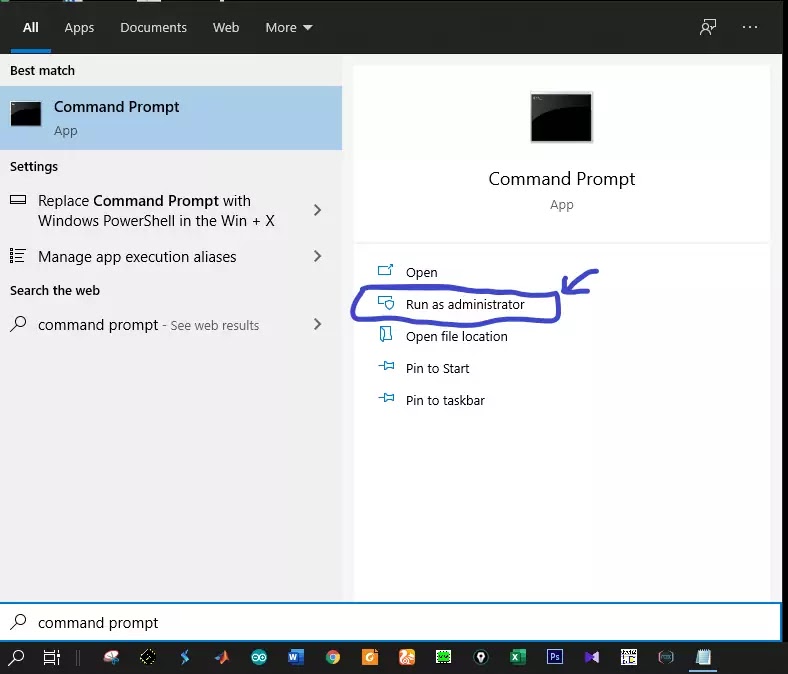Screen dimensions: 788x674
Task: Click the location pin app taskbar icon
Action: 480,657
